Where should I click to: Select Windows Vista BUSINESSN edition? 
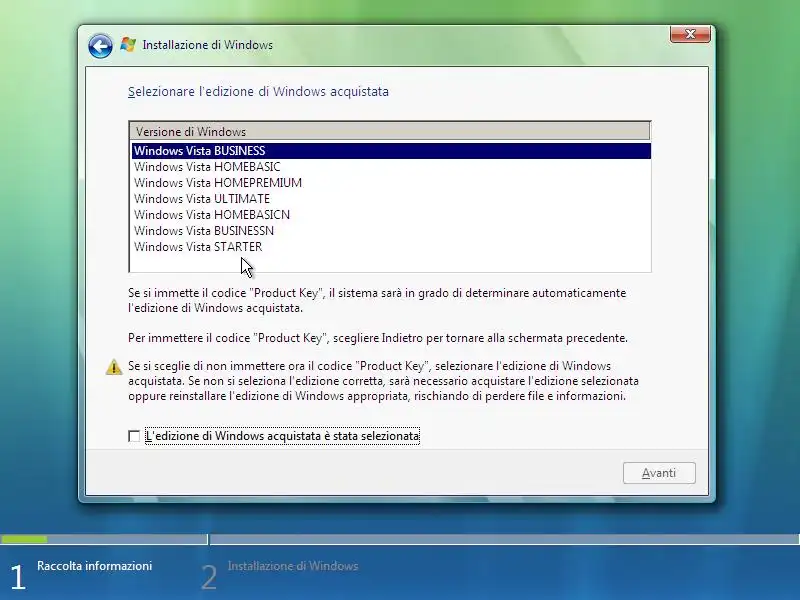pyautogui.click(x=391, y=231)
